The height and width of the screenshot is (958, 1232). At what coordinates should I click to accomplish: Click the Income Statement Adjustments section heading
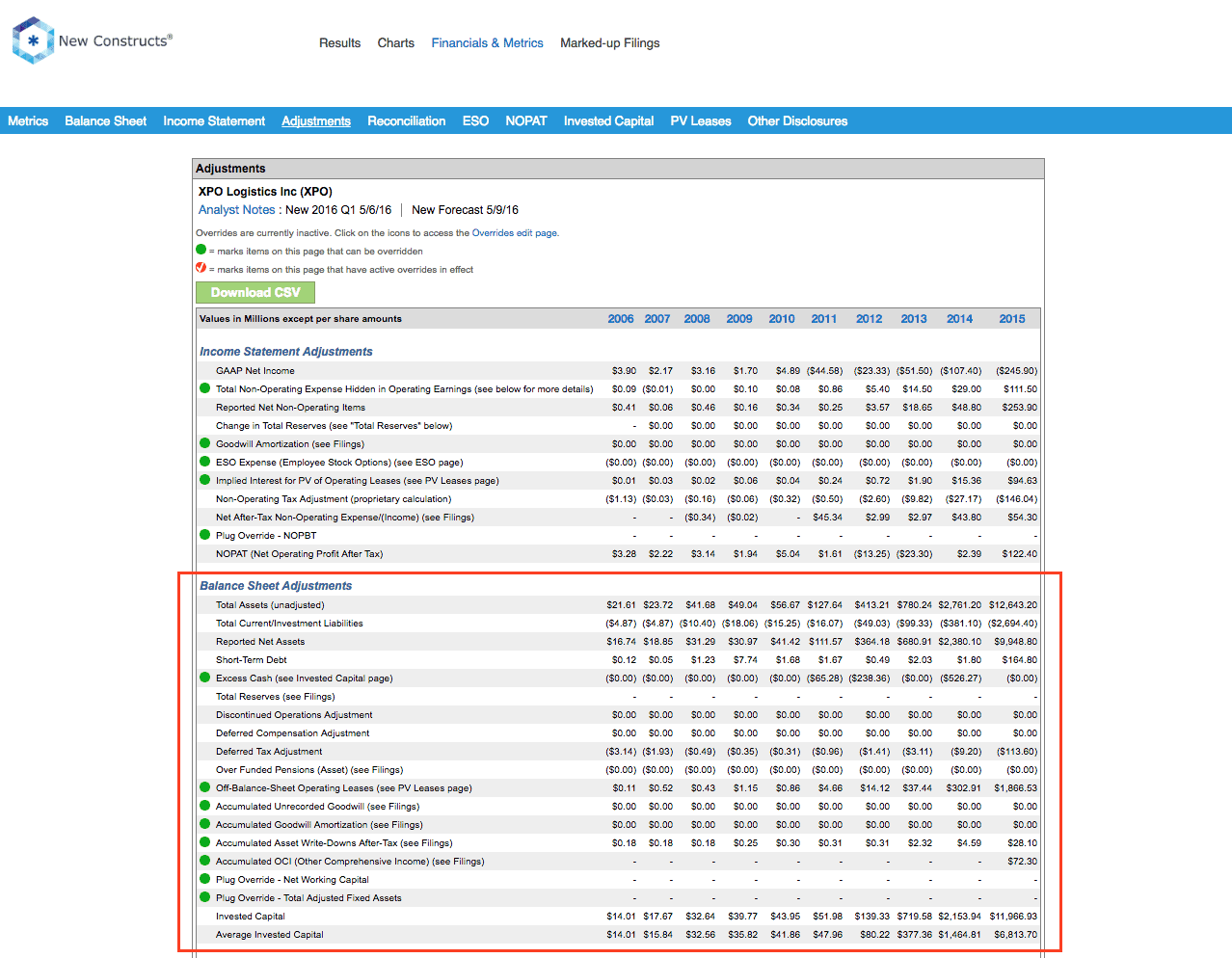286,352
